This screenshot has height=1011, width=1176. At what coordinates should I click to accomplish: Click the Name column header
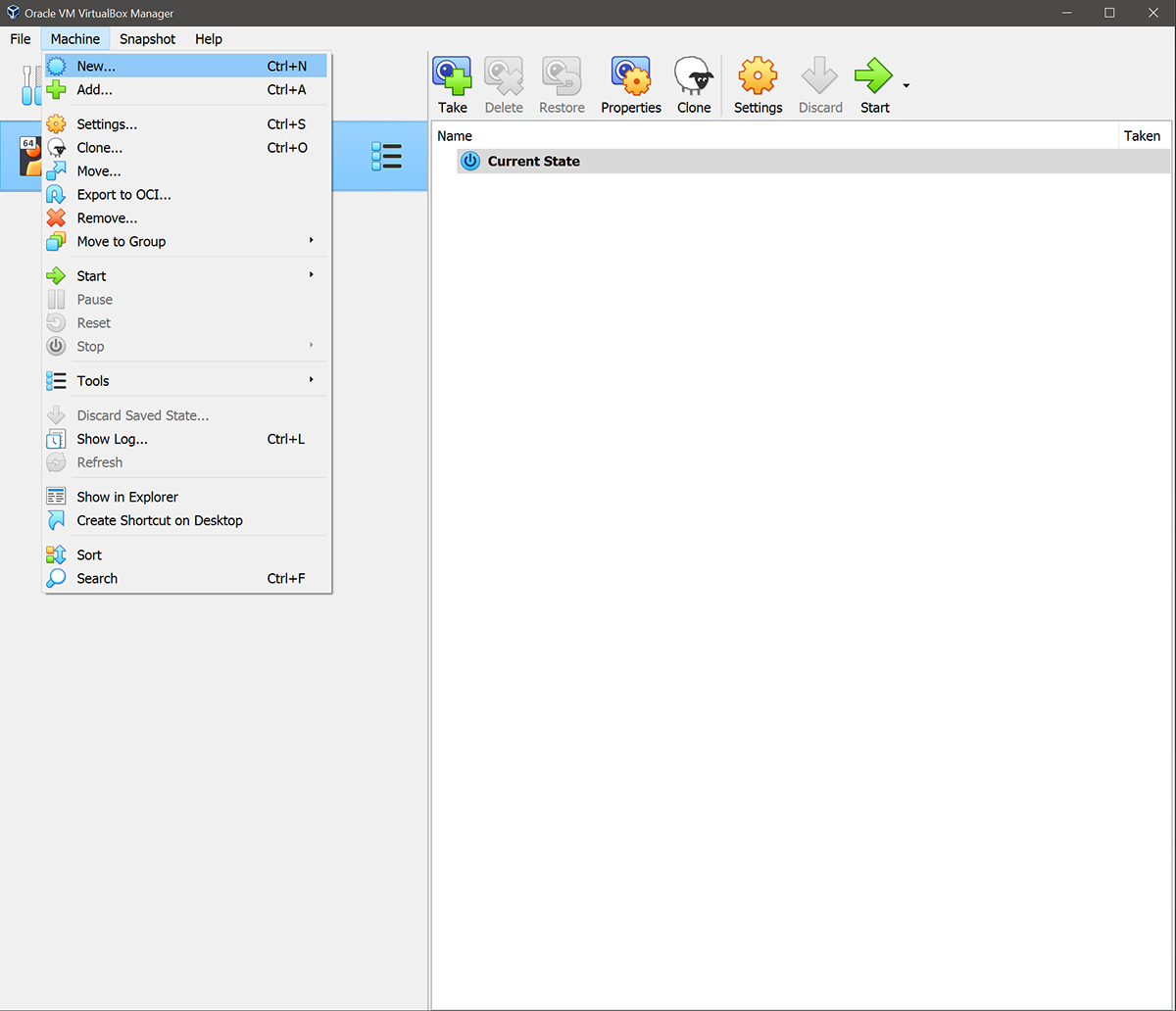pyautogui.click(x=775, y=136)
